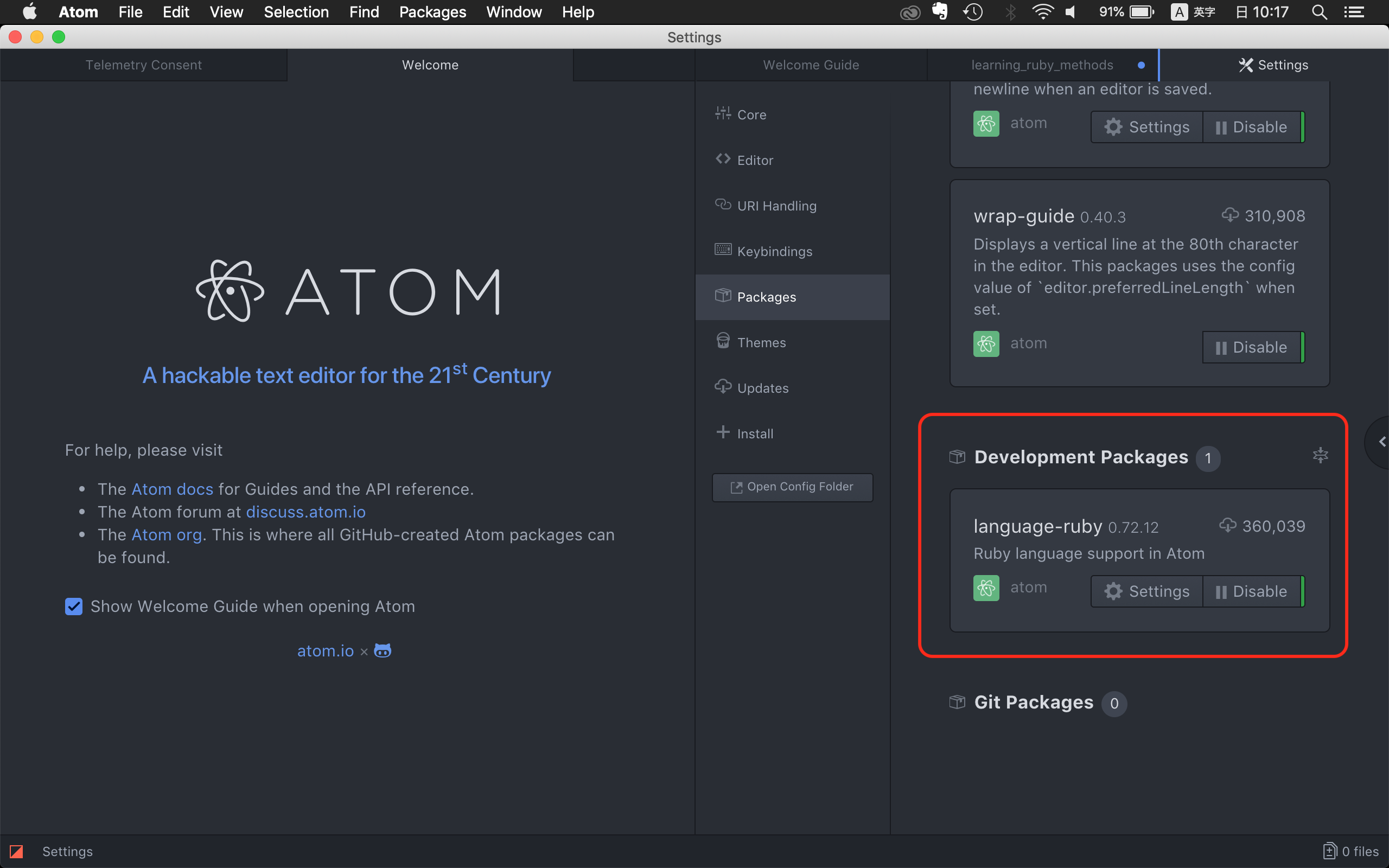
Task: Click the red deprecation icon in status bar
Action: [16, 851]
